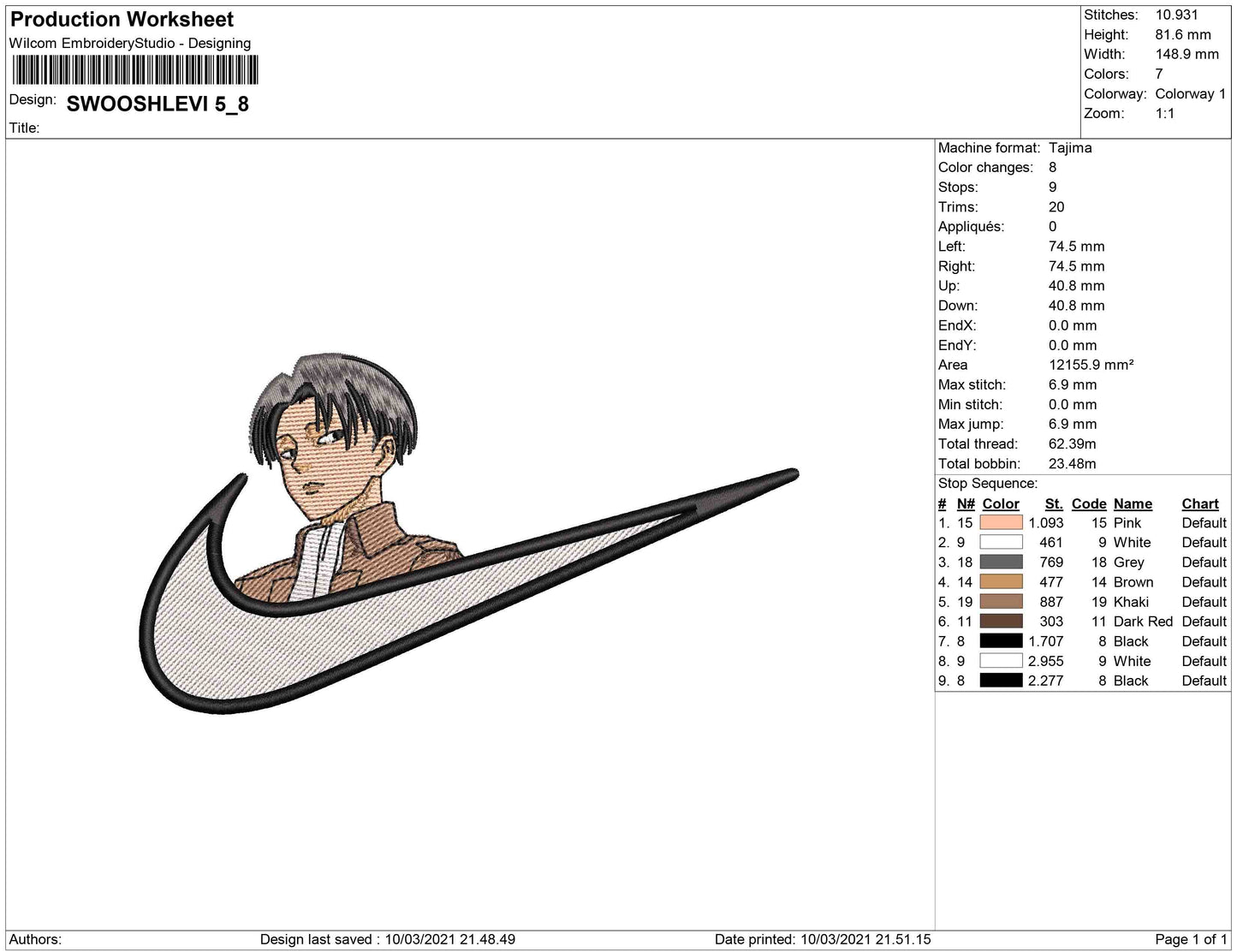Click the 'Brown' thread name
Screen dimensions: 1237x952
pyautogui.click(x=1133, y=582)
